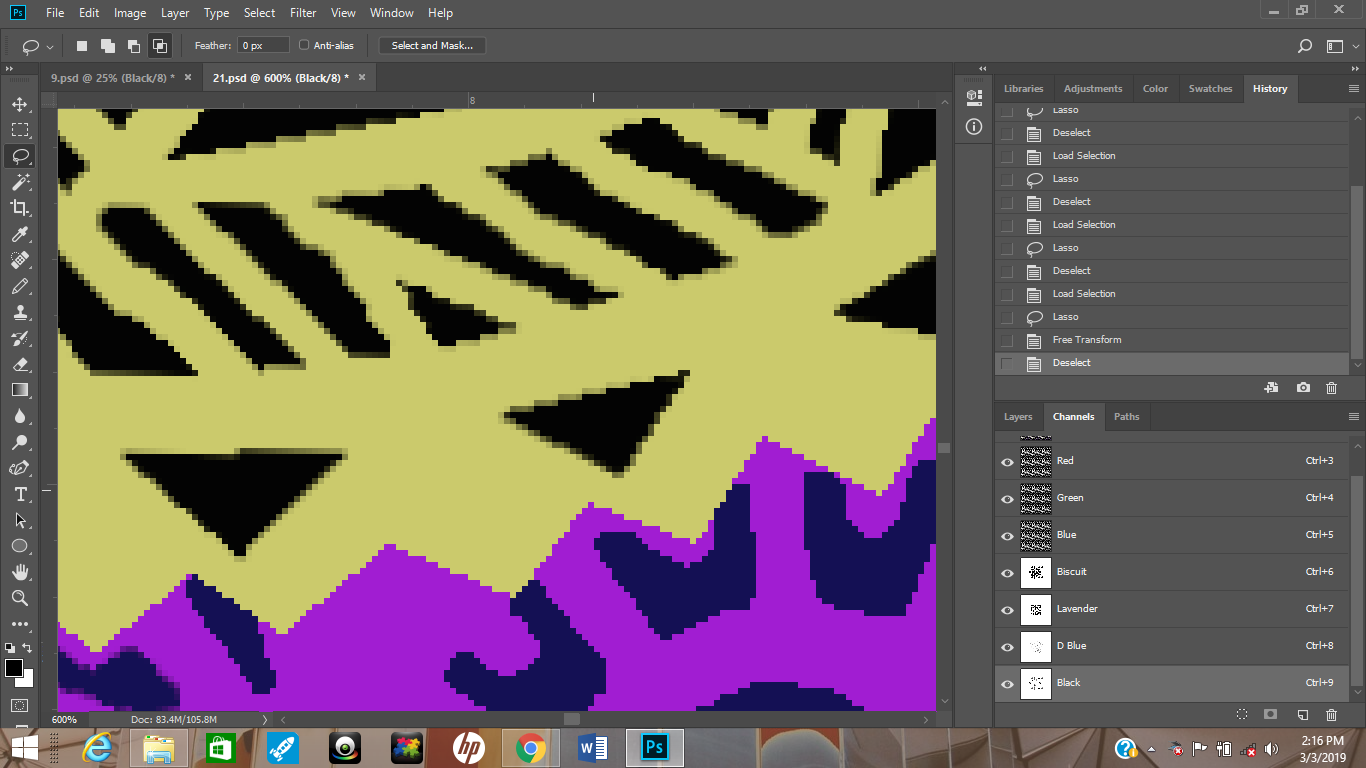Image resolution: width=1366 pixels, height=768 pixels.
Task: Delete current channel trash icon
Action: point(1331,714)
